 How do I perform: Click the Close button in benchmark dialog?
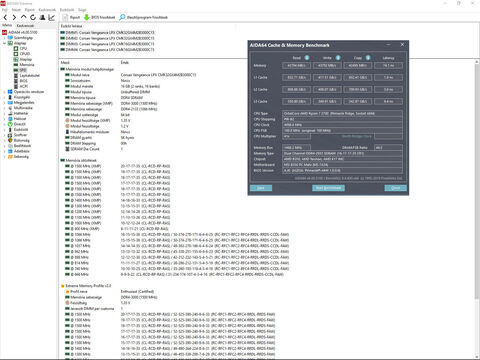click(x=395, y=188)
